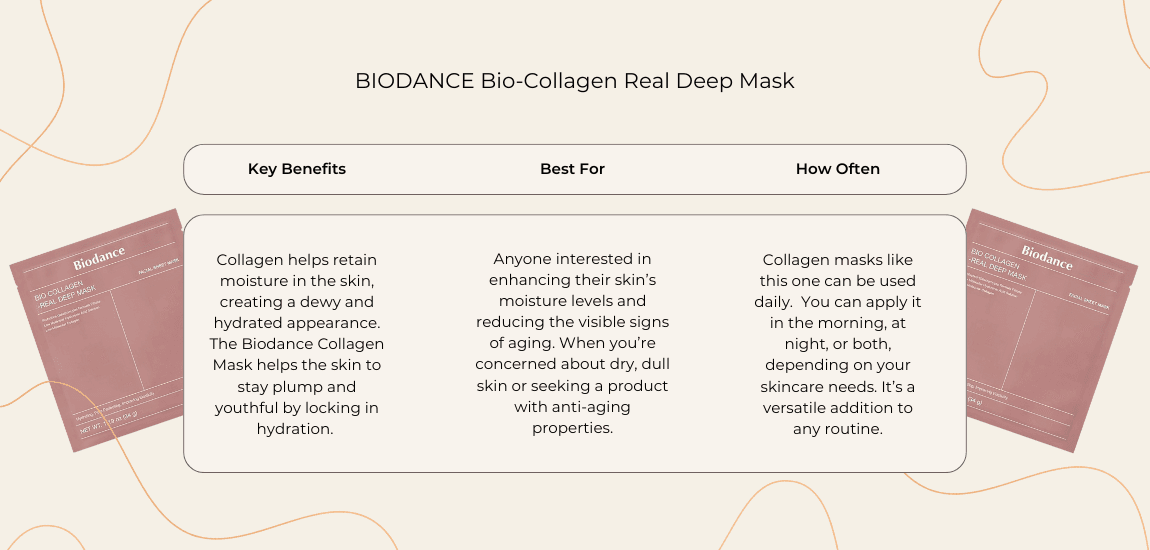Select the How Often header
1150x550 pixels.
click(838, 169)
